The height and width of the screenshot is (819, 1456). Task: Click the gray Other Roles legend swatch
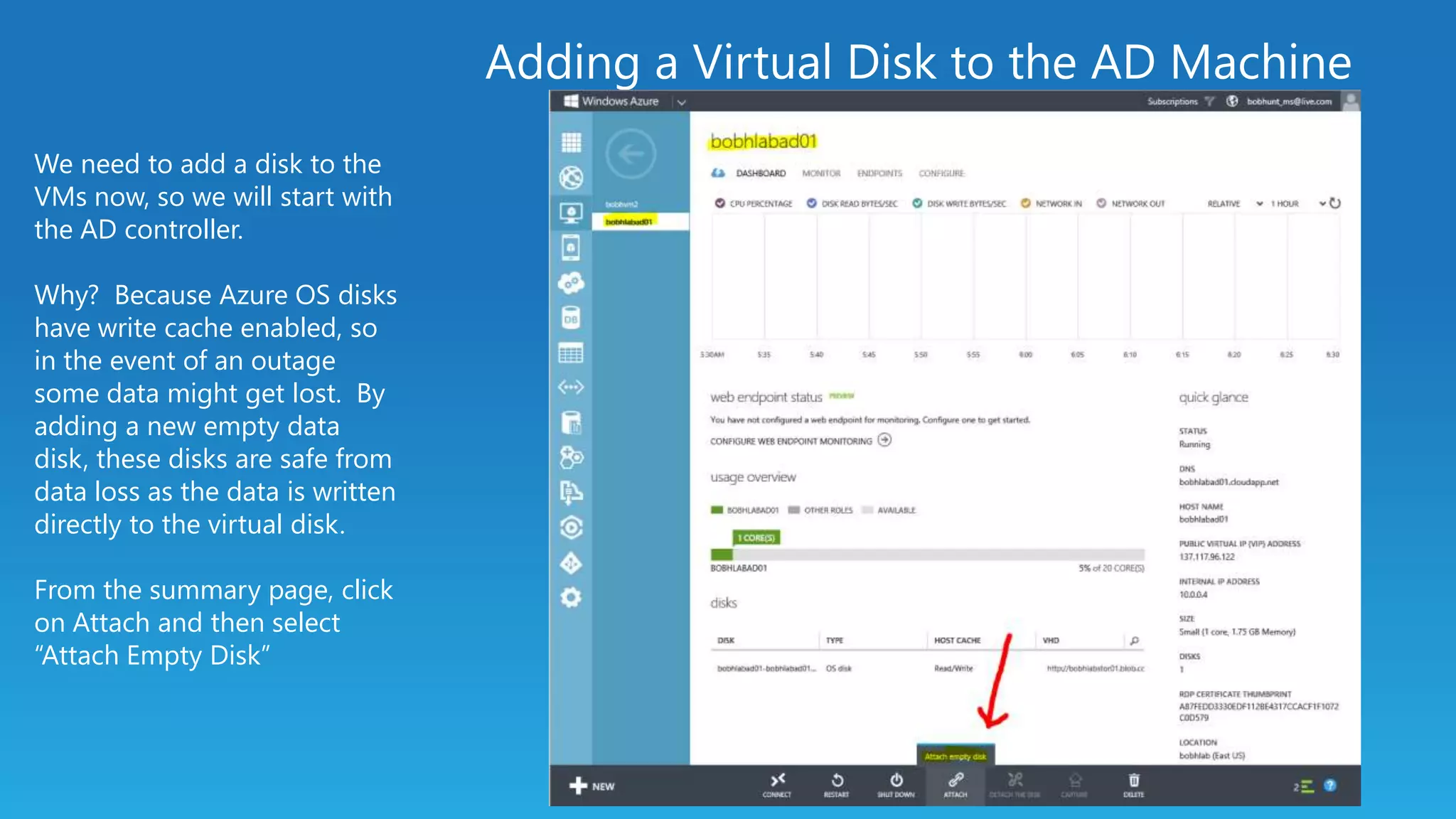pos(794,510)
